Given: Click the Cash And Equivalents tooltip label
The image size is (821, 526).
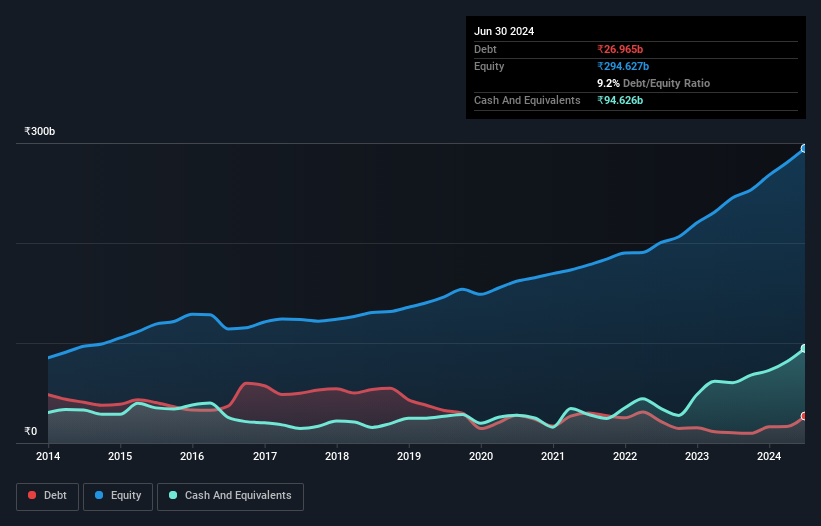Looking at the screenshot, I should (x=527, y=100).
